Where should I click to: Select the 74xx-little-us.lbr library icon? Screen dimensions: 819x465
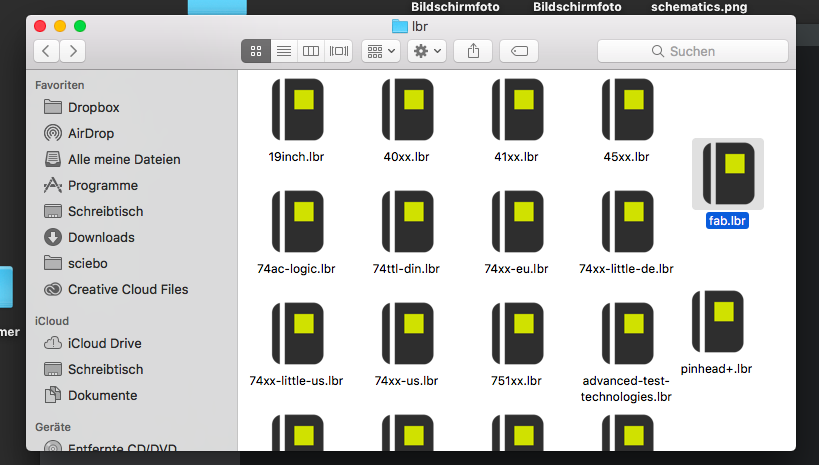(x=297, y=333)
